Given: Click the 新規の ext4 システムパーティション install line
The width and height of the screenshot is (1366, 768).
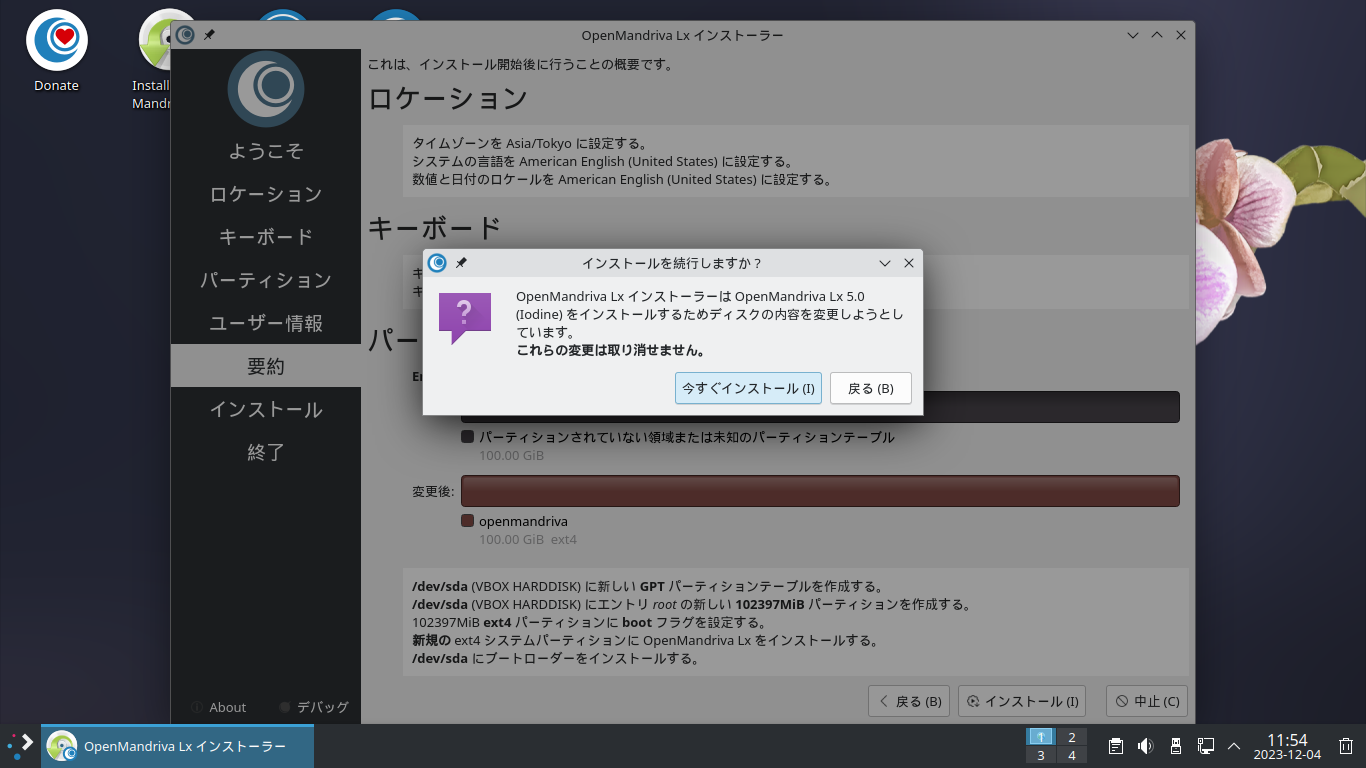Looking at the screenshot, I should click(645, 641).
